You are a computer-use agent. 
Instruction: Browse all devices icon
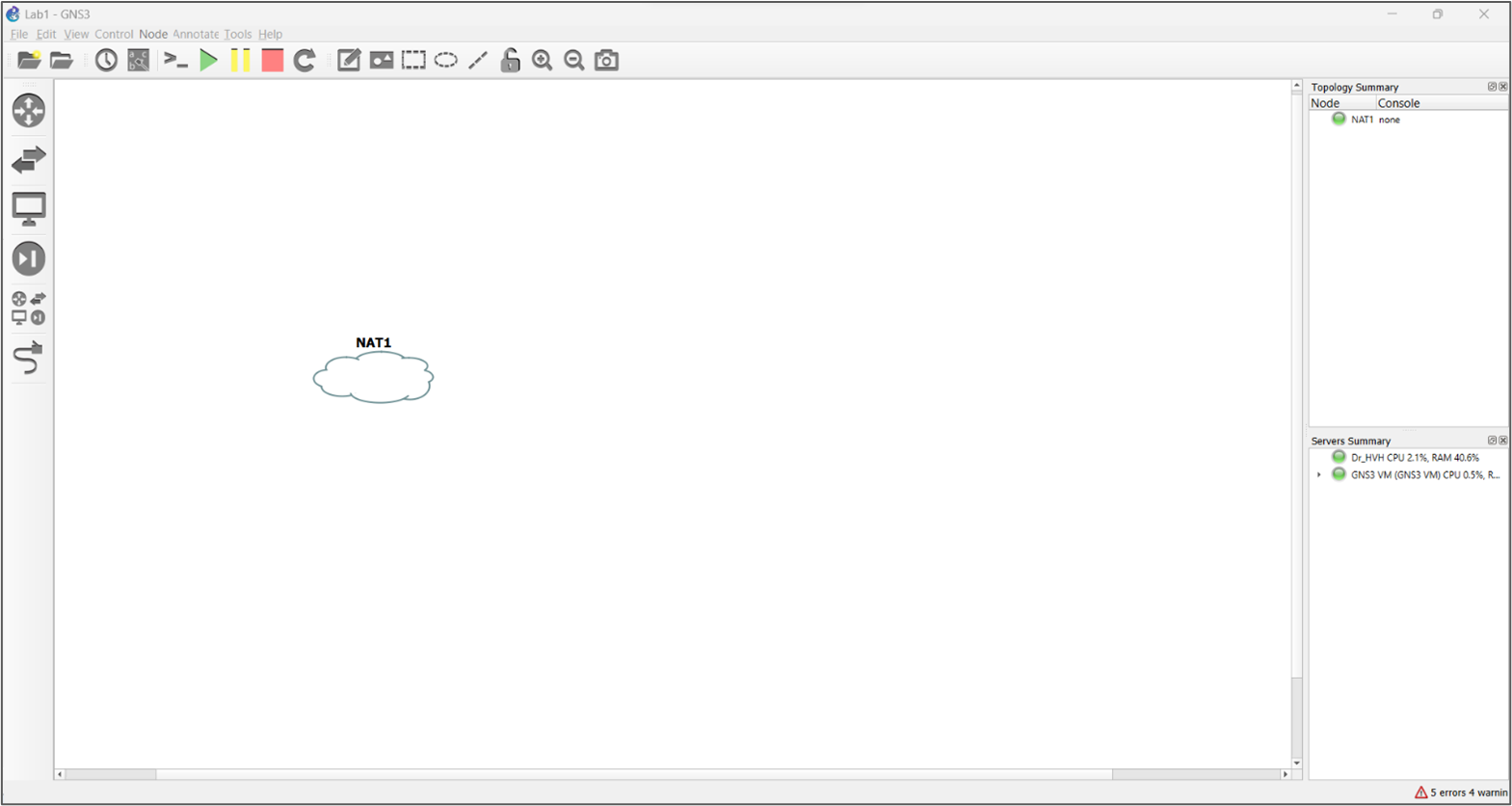pos(29,308)
